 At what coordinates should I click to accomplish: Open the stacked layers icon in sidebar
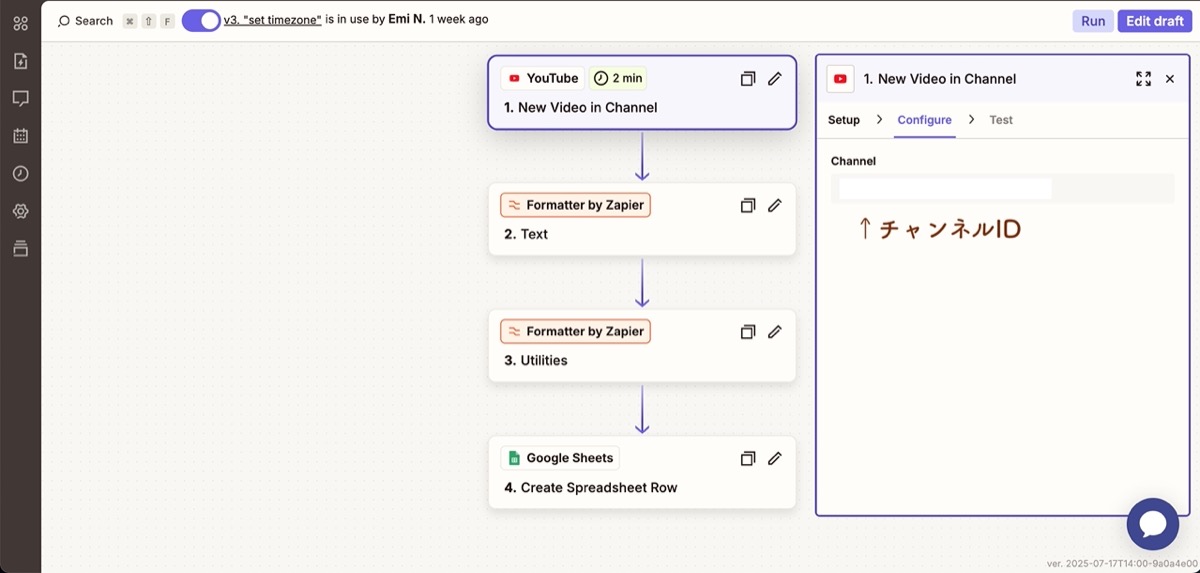tap(20, 248)
